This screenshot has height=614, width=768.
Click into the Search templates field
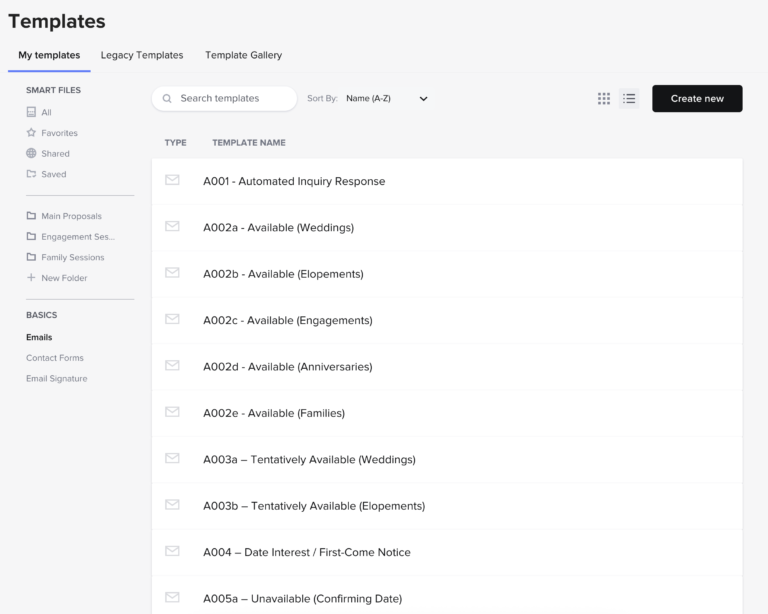224,98
